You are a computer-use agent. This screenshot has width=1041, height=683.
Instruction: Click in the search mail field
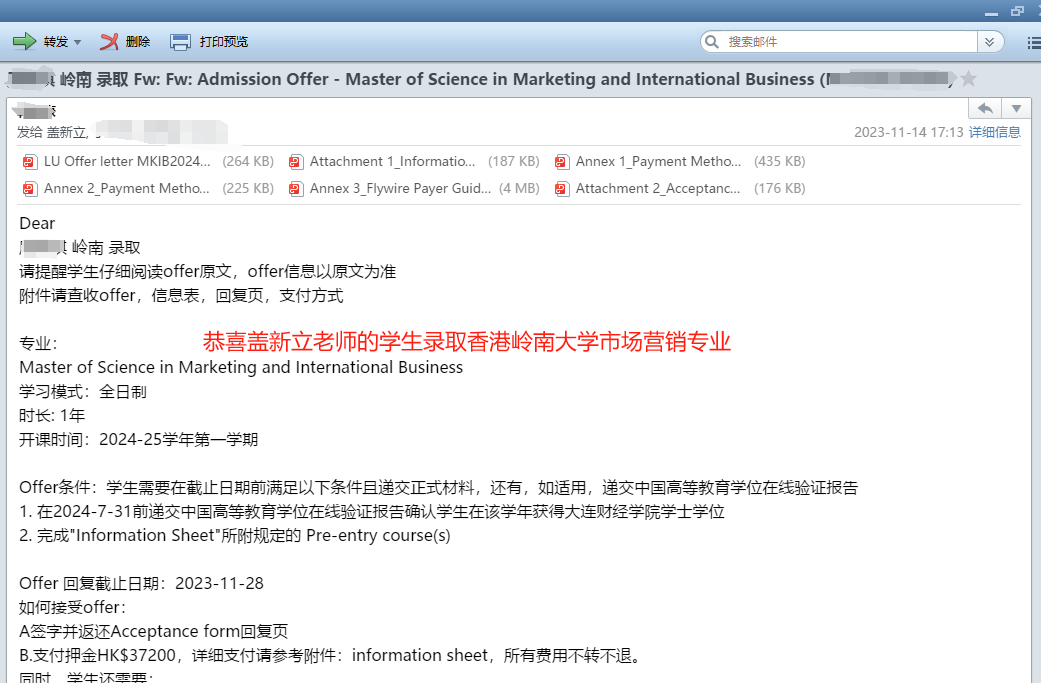(848, 42)
